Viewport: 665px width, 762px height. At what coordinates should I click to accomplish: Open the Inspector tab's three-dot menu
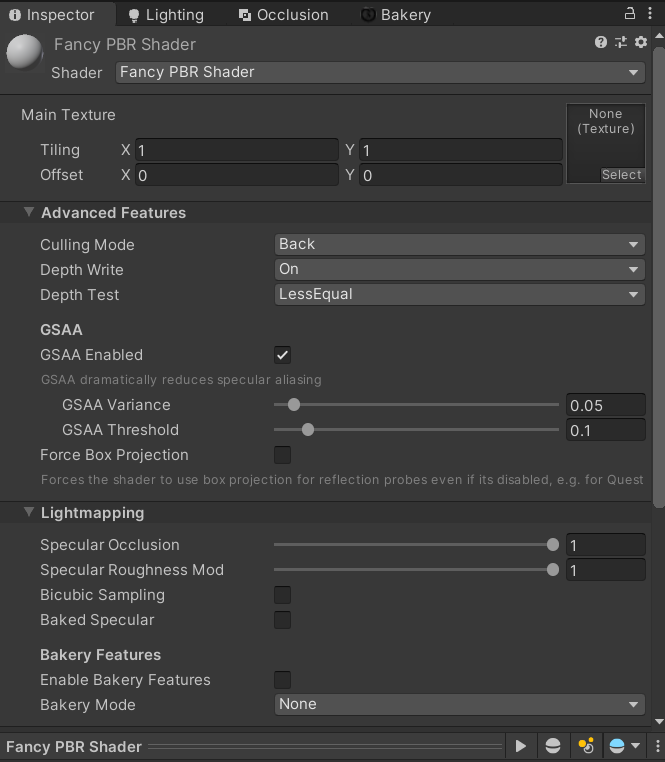(652, 13)
